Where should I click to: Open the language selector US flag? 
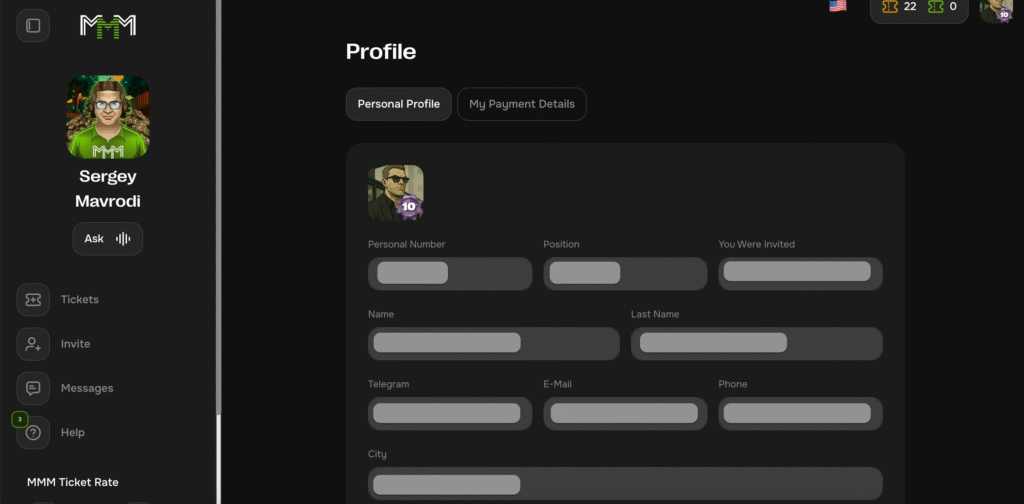pos(838,6)
